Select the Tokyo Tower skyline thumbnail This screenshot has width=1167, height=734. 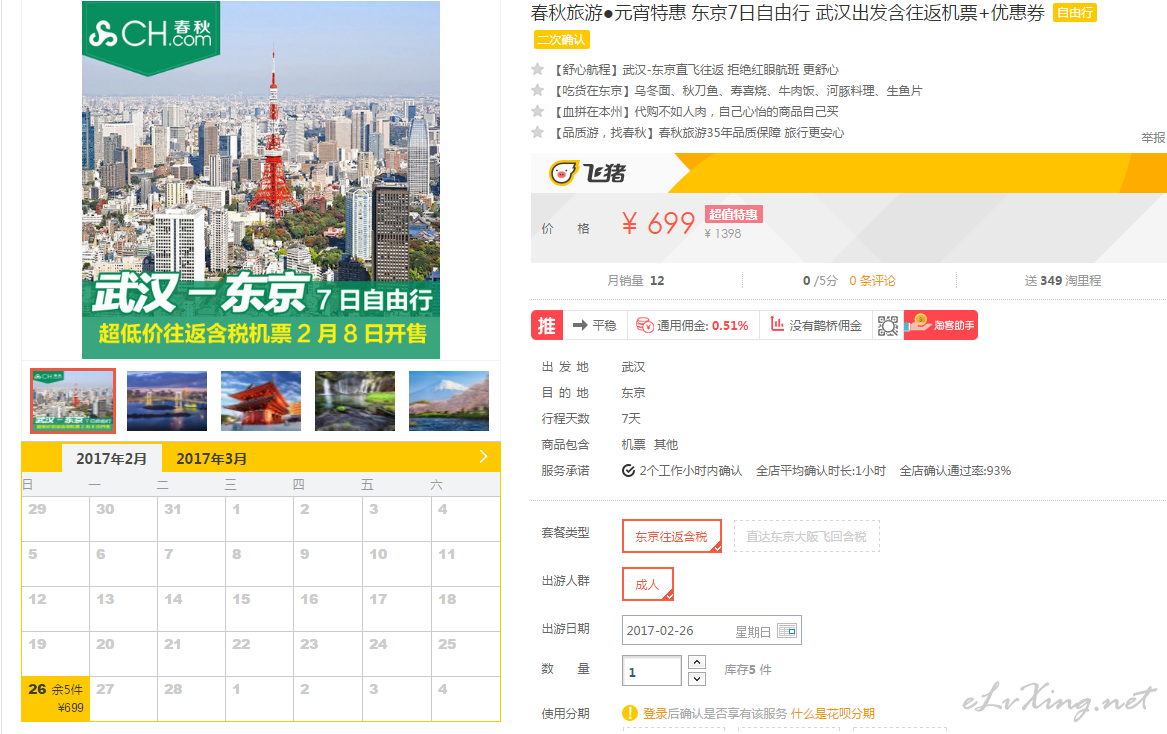coord(73,400)
